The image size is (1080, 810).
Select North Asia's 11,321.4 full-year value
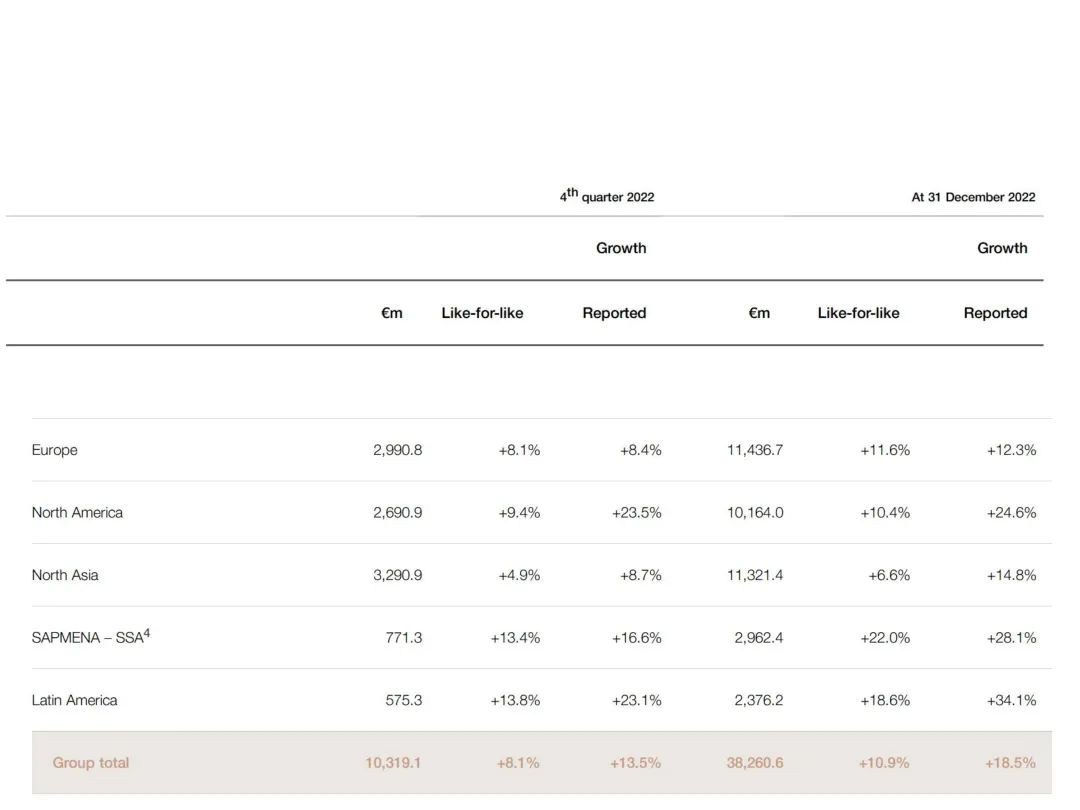tap(755, 575)
